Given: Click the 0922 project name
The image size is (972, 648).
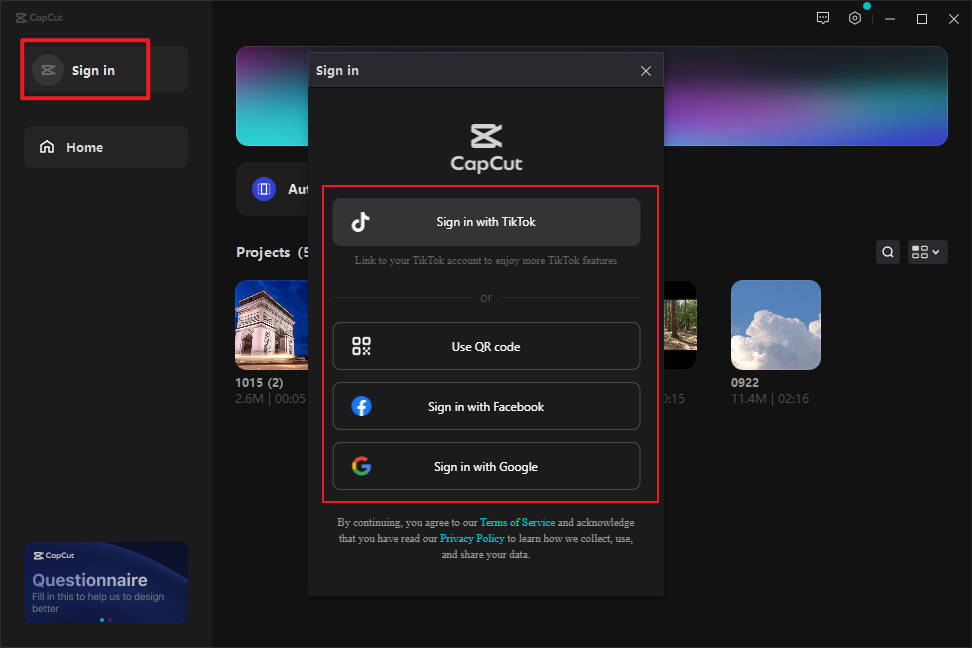Looking at the screenshot, I should point(744,383).
